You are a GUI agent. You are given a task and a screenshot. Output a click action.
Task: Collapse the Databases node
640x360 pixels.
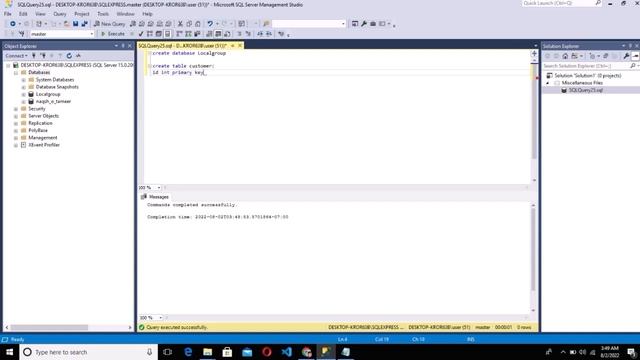pos(16,73)
